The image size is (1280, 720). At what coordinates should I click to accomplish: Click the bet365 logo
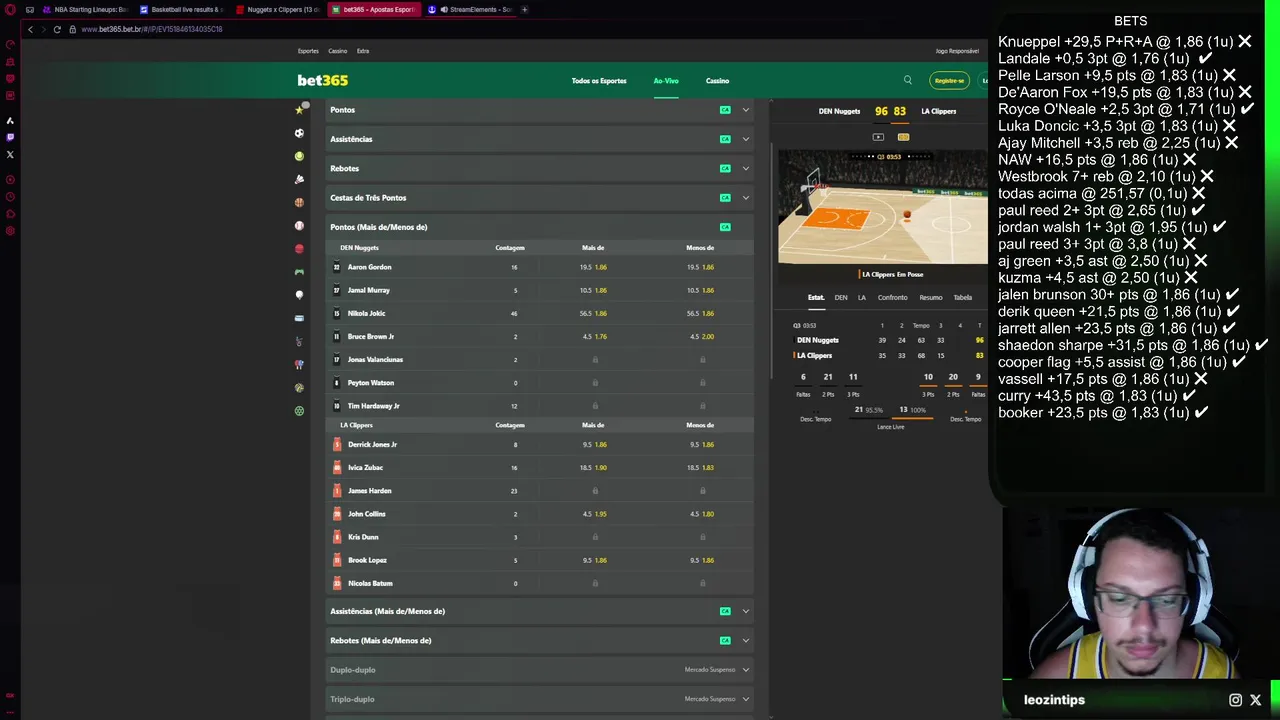click(322, 80)
